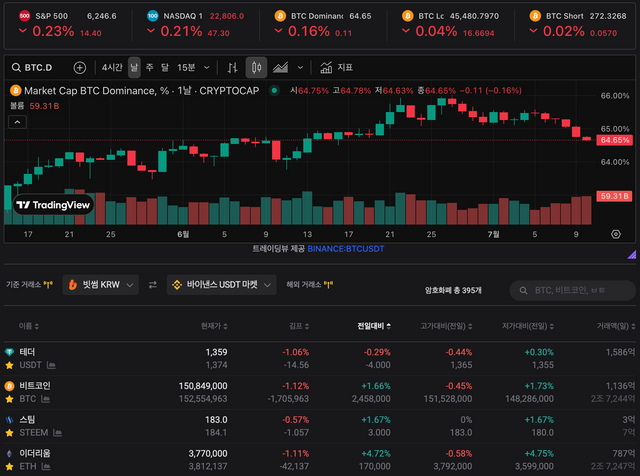This screenshot has width=640, height=476.
Task: Open the chart icon next to BTC
Action: pyautogui.click(x=46, y=399)
